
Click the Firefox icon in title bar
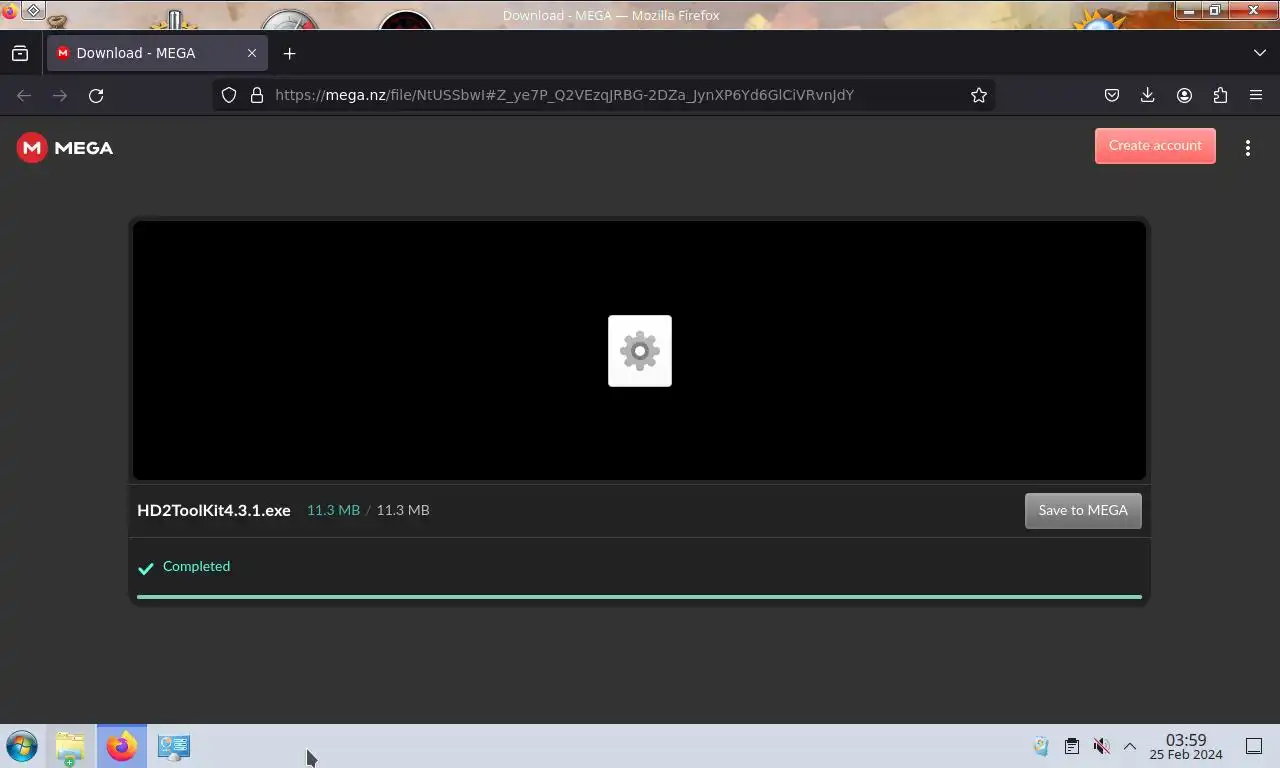(10, 12)
